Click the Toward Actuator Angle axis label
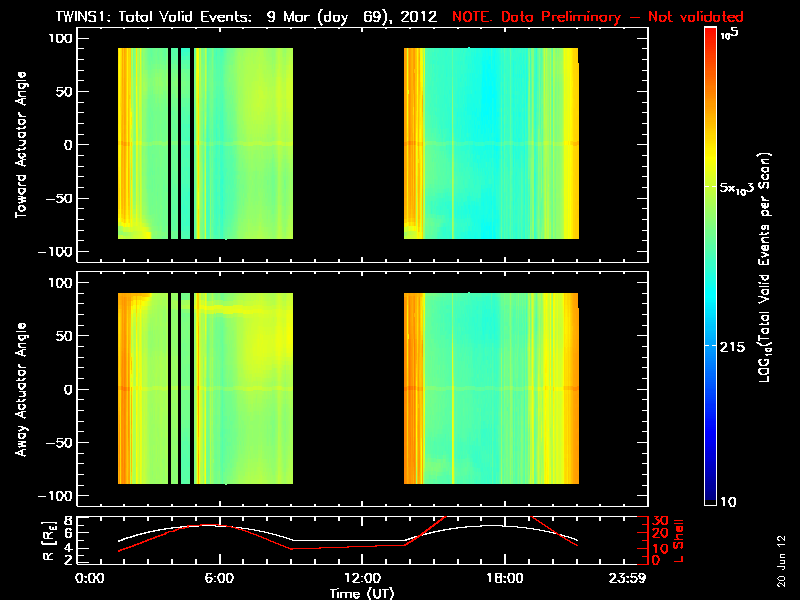 (21, 145)
